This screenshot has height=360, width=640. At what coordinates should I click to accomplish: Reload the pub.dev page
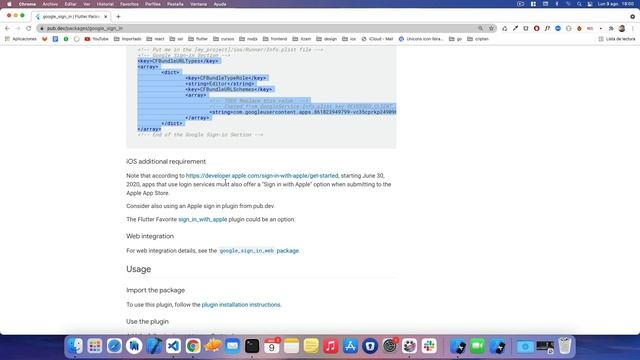tap(29, 28)
